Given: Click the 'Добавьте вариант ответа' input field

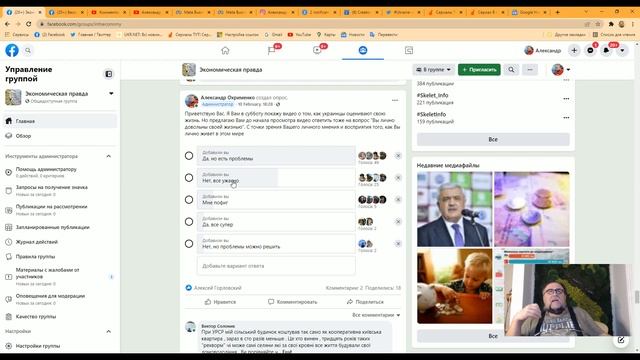Looking at the screenshot, I should pos(276,266).
